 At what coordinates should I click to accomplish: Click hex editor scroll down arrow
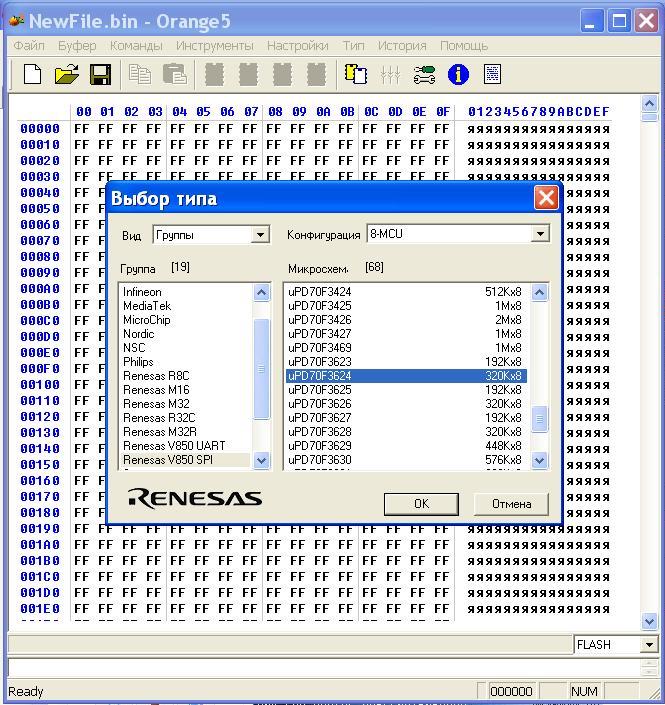click(x=649, y=621)
